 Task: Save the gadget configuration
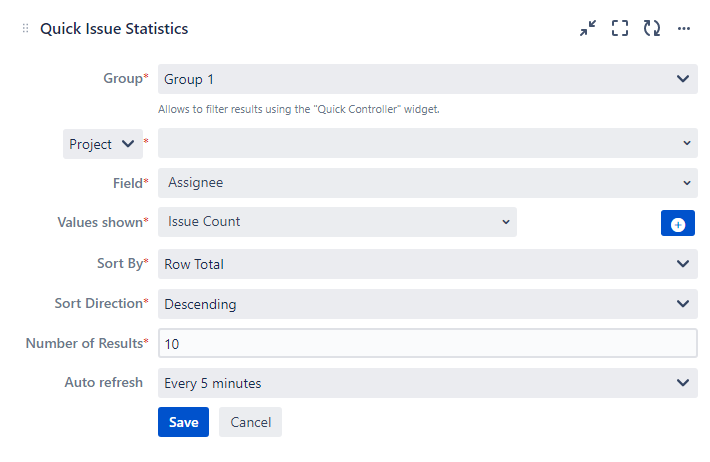tap(183, 422)
